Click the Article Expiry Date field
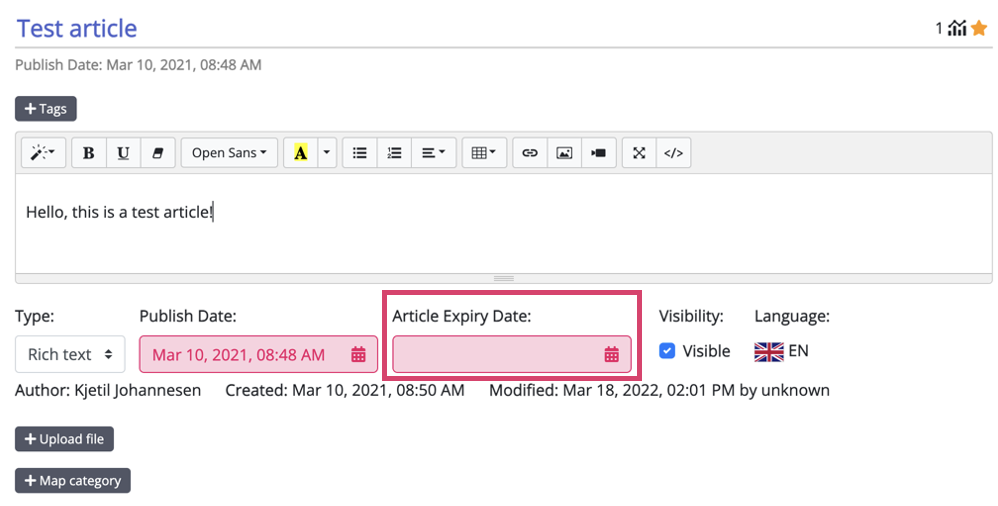The image size is (998, 506). 500,354
